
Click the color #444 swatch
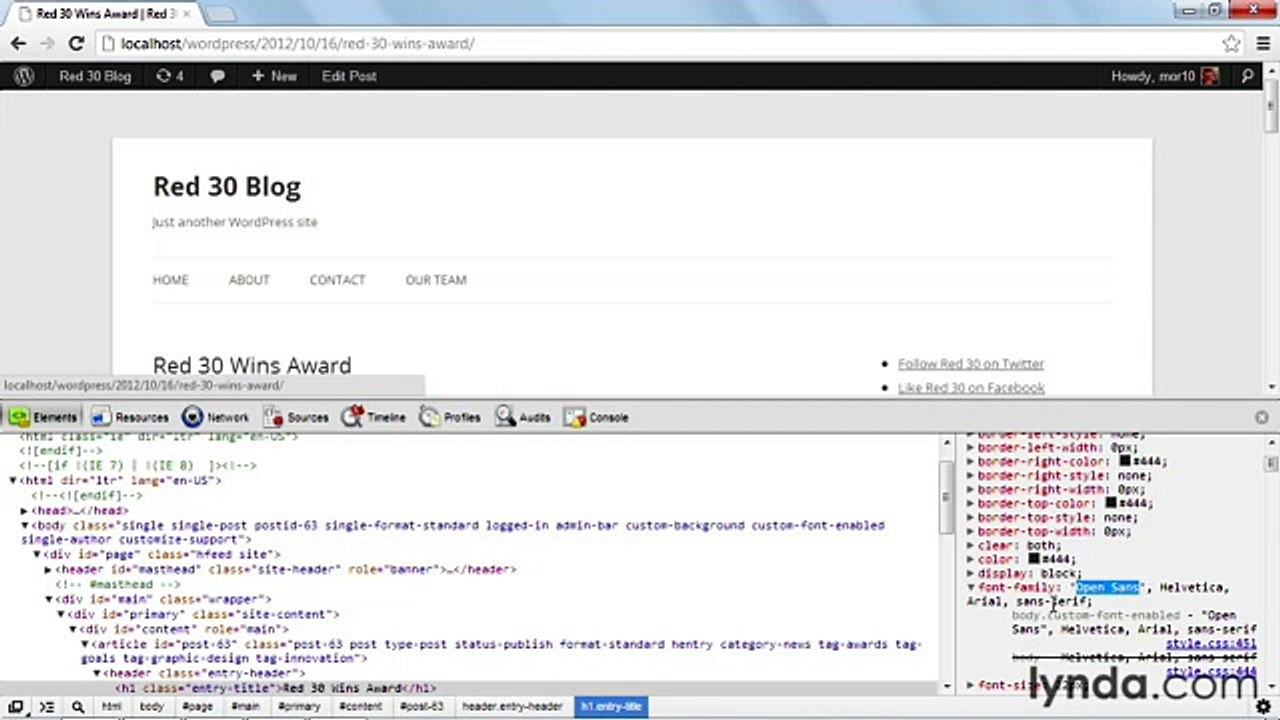click(1034, 560)
